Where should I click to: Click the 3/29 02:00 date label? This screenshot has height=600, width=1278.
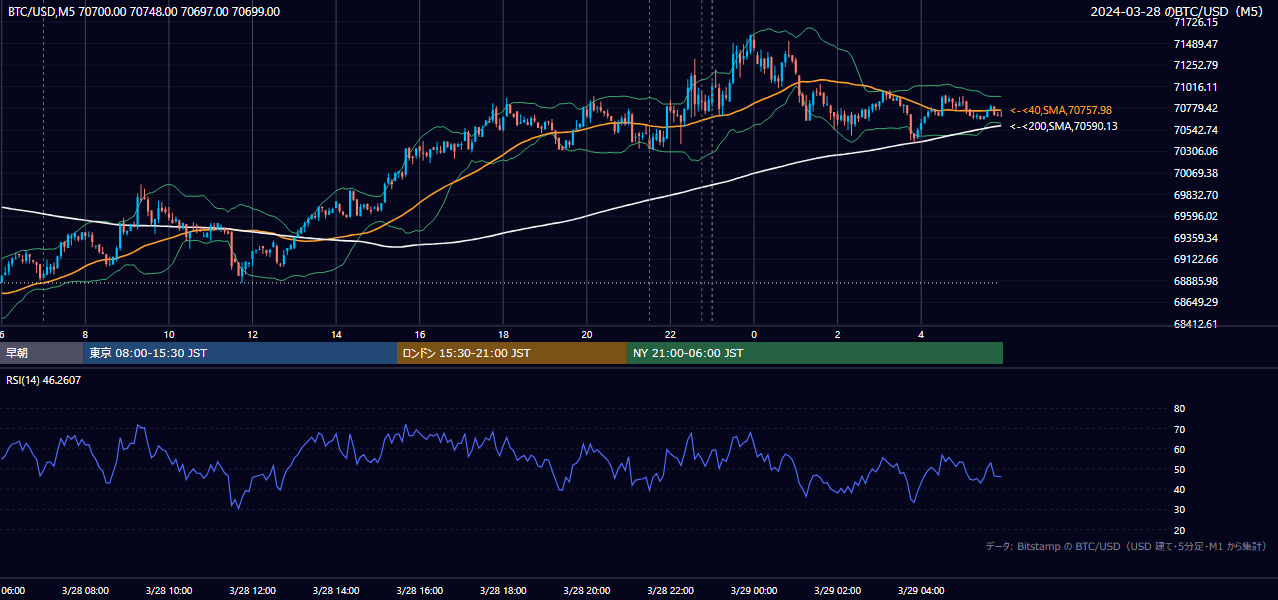click(x=837, y=591)
